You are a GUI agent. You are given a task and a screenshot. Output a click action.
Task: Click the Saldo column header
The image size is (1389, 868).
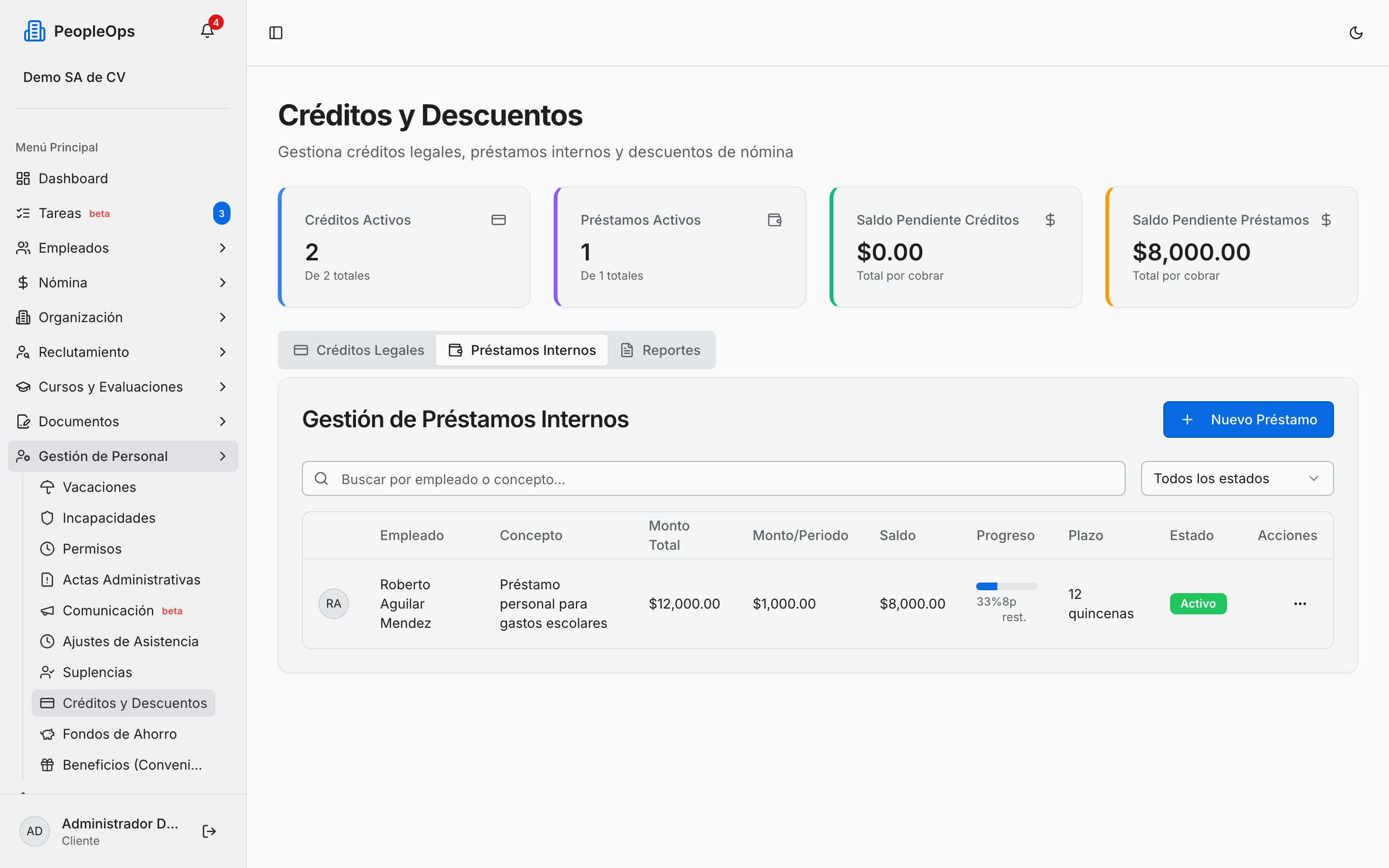[897, 535]
